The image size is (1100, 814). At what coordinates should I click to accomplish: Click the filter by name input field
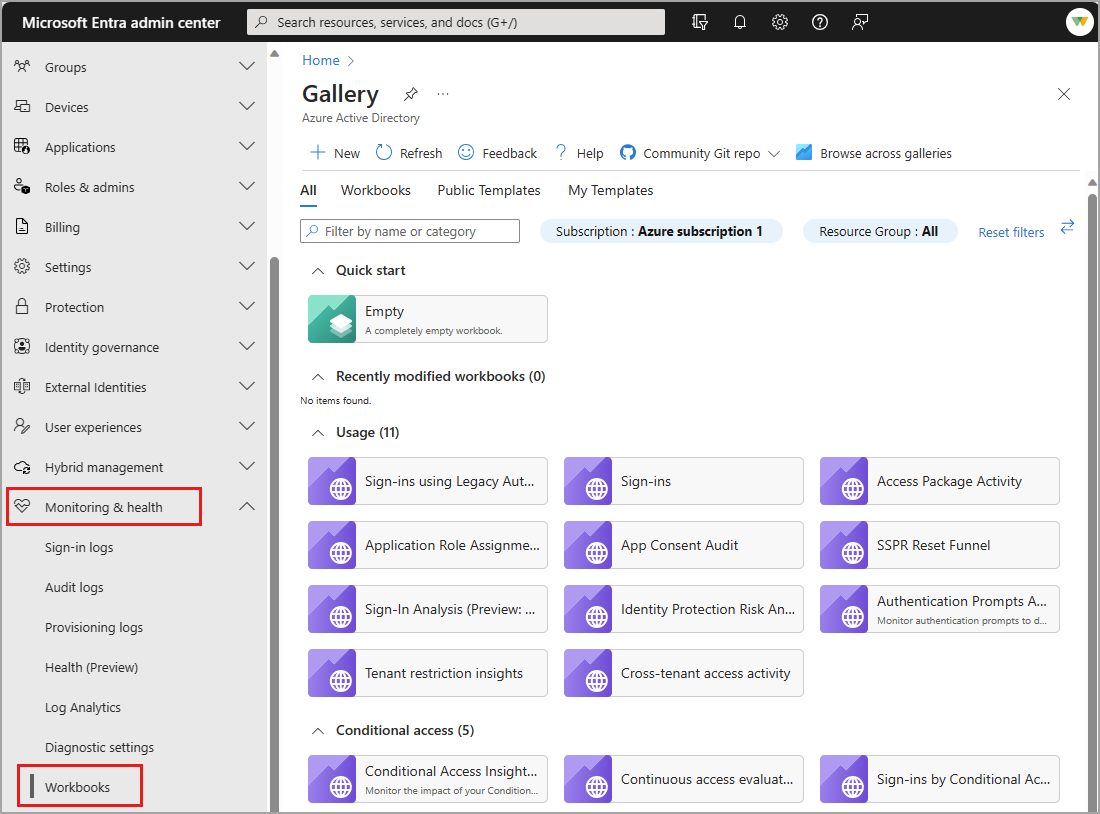click(409, 231)
